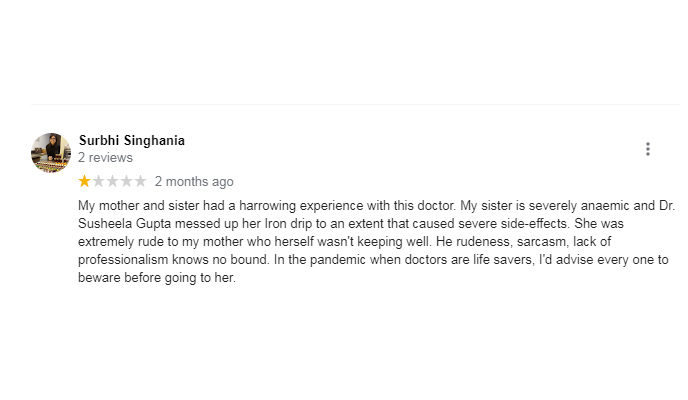This screenshot has width=688, height=400.
Task: Open the three-dot more options menu
Action: coord(648,149)
